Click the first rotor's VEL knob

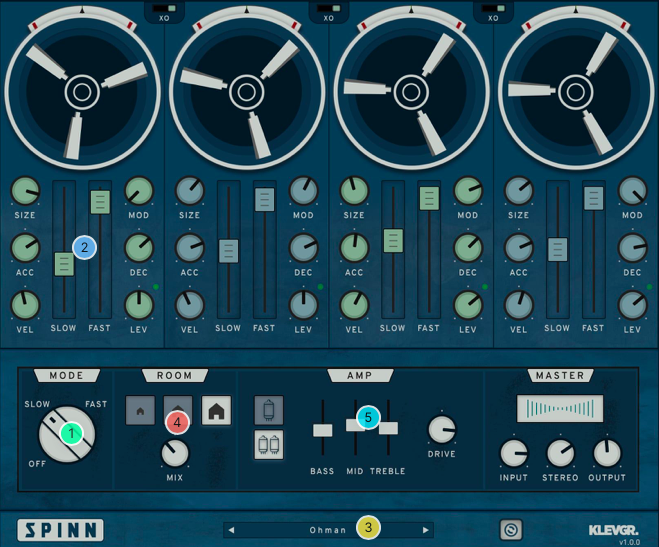coord(25,305)
